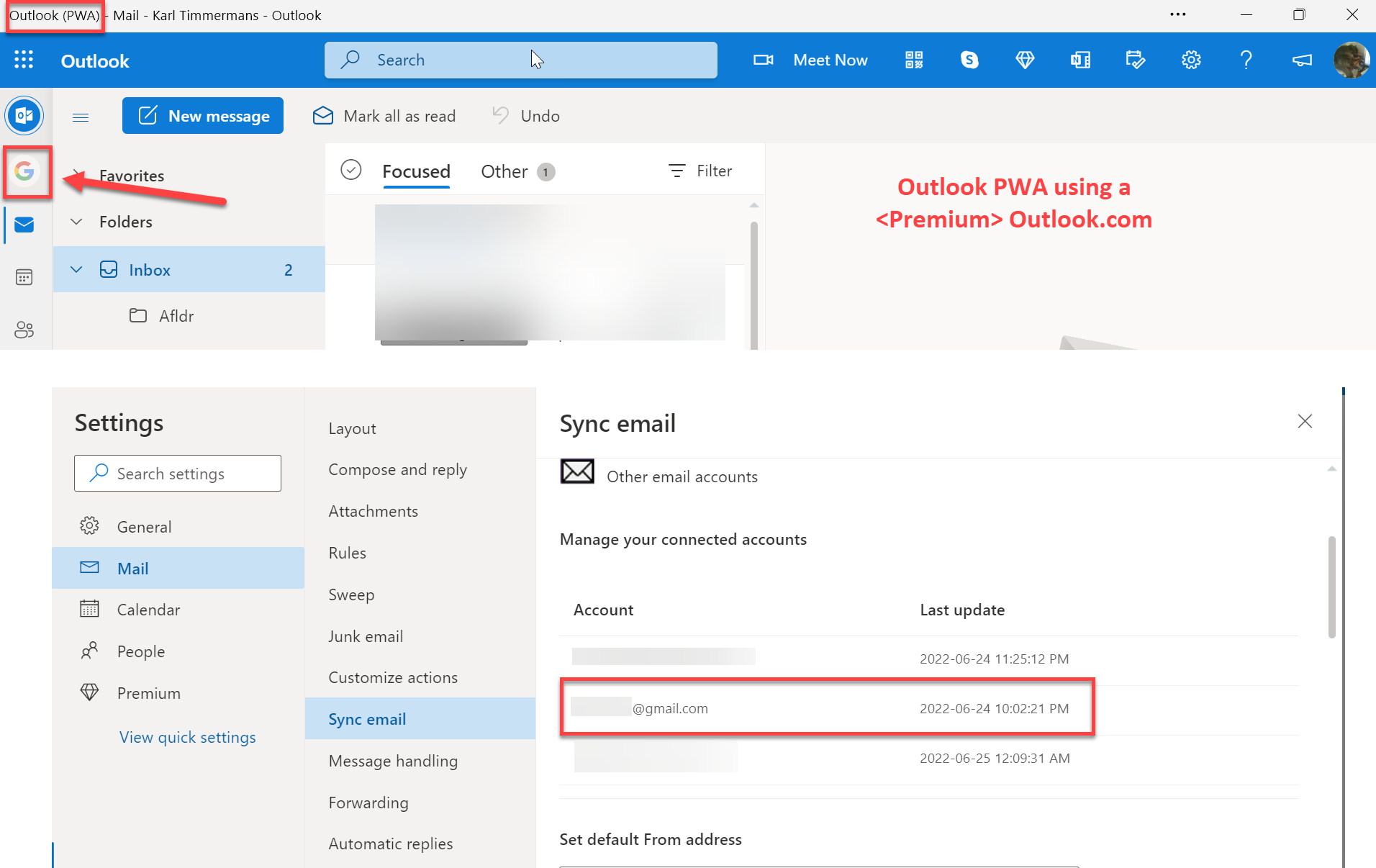Image resolution: width=1376 pixels, height=868 pixels.
Task: Open the QR code icon in header
Action: tap(914, 60)
